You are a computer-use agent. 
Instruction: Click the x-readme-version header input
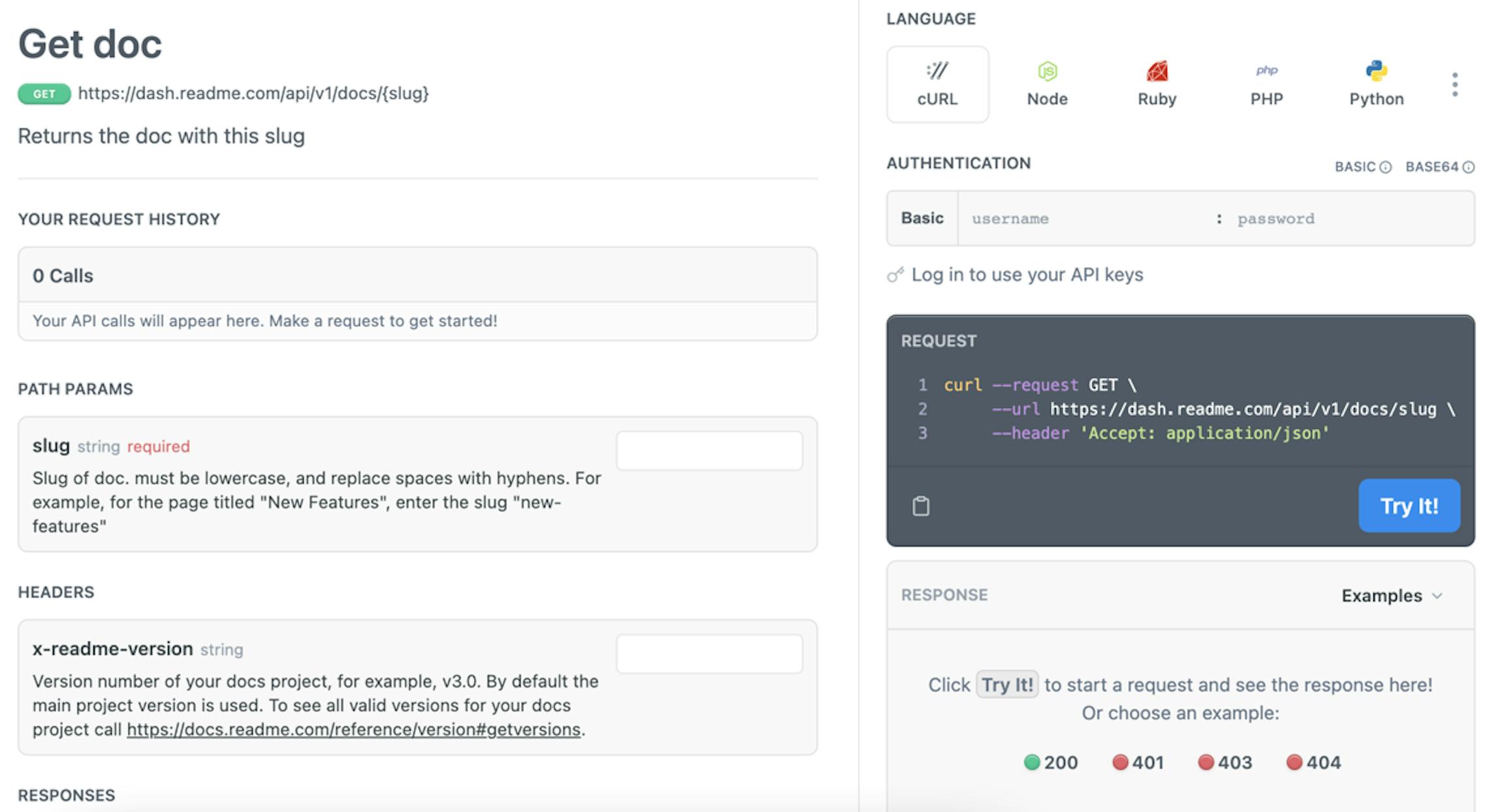click(709, 653)
